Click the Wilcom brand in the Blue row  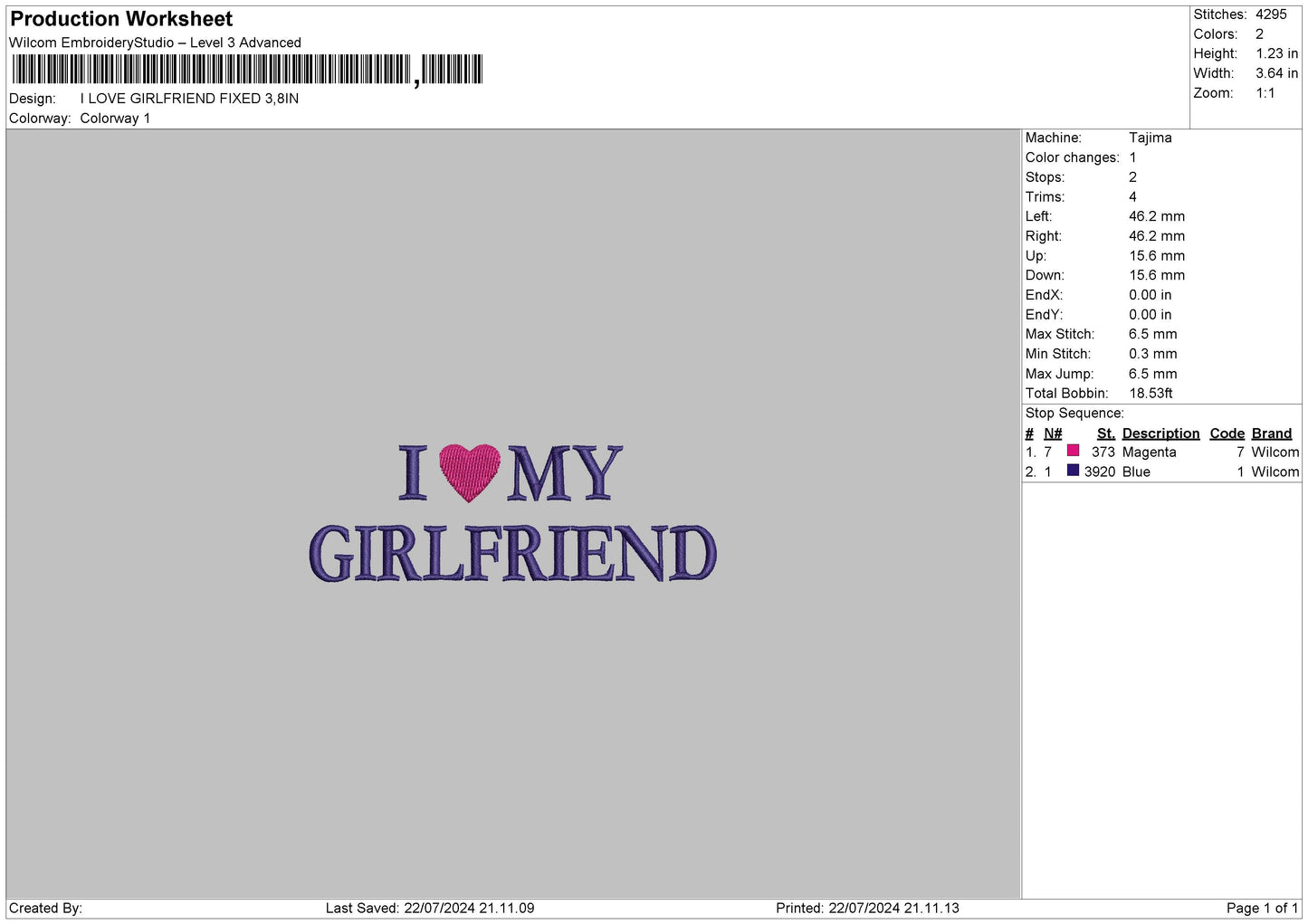click(x=1275, y=472)
